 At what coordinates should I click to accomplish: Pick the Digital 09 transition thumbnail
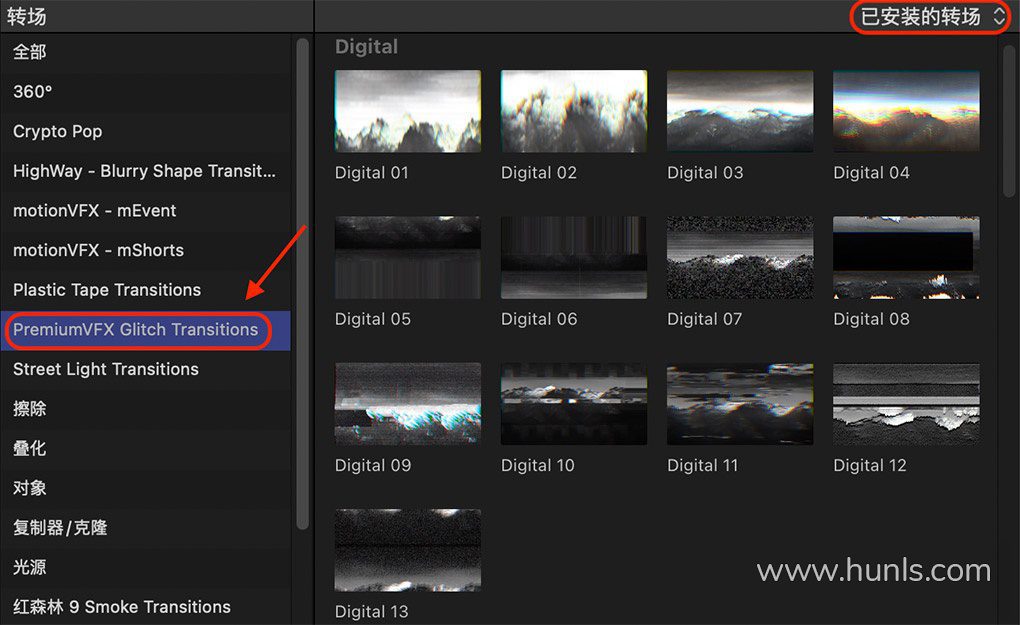(408, 404)
